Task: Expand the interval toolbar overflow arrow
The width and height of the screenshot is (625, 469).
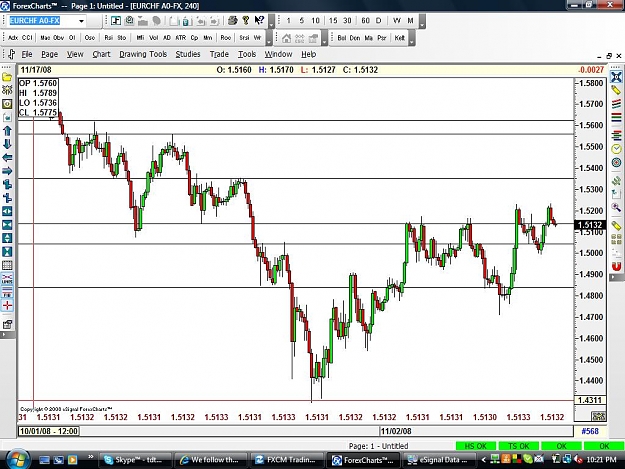Action: click(422, 22)
